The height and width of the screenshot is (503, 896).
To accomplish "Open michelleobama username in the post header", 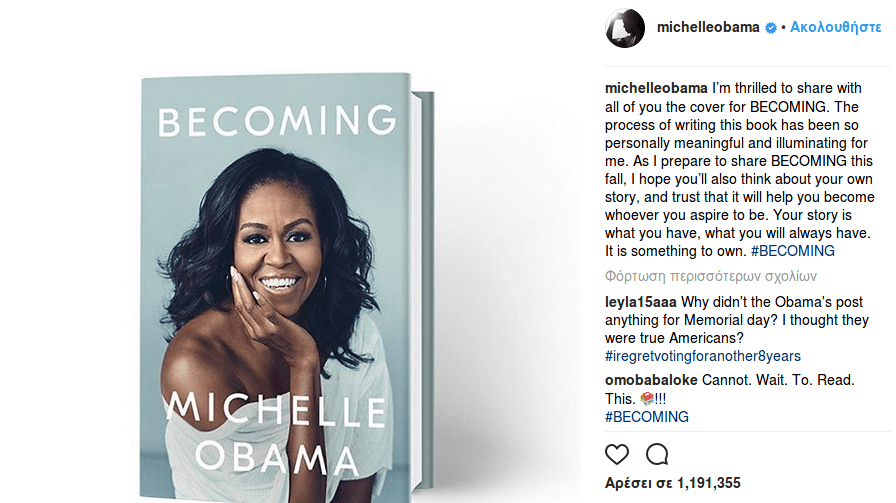I will (x=709, y=28).
